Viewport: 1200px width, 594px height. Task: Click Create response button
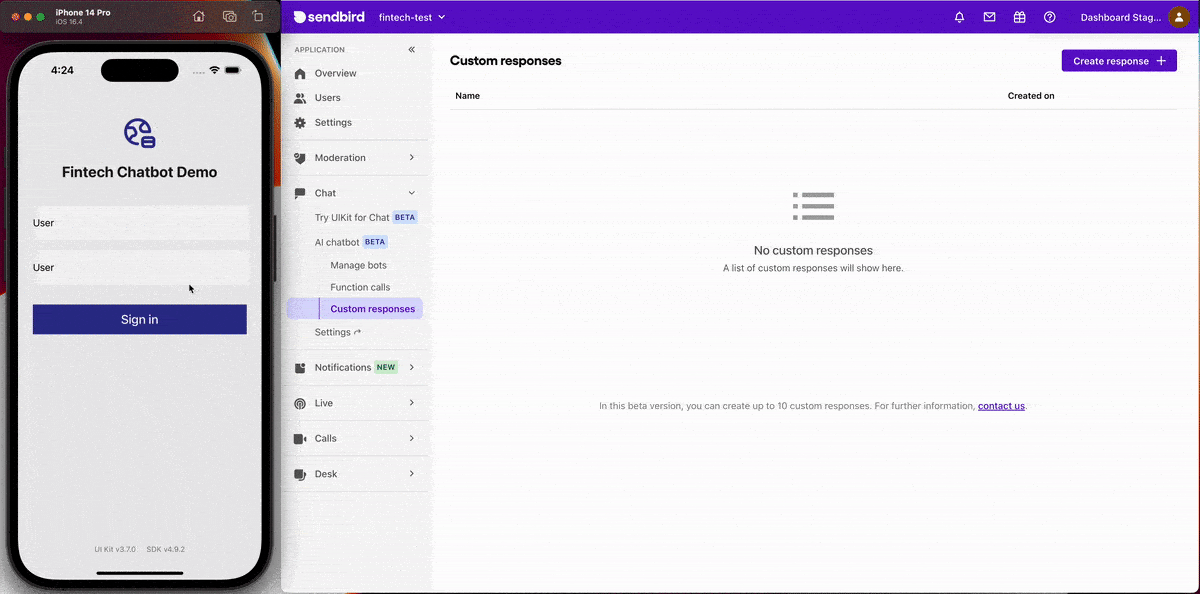click(1119, 61)
